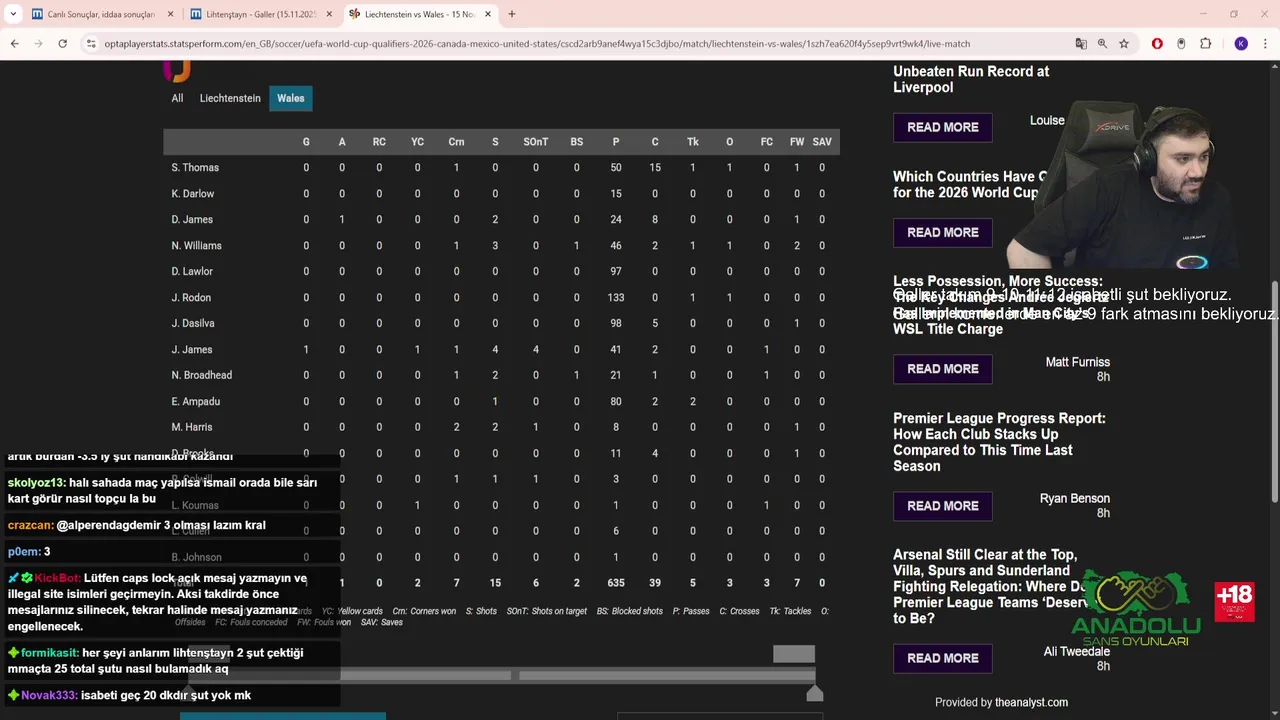
Task: Switch to the Lihtenştayn - Galler tab
Action: (260, 14)
